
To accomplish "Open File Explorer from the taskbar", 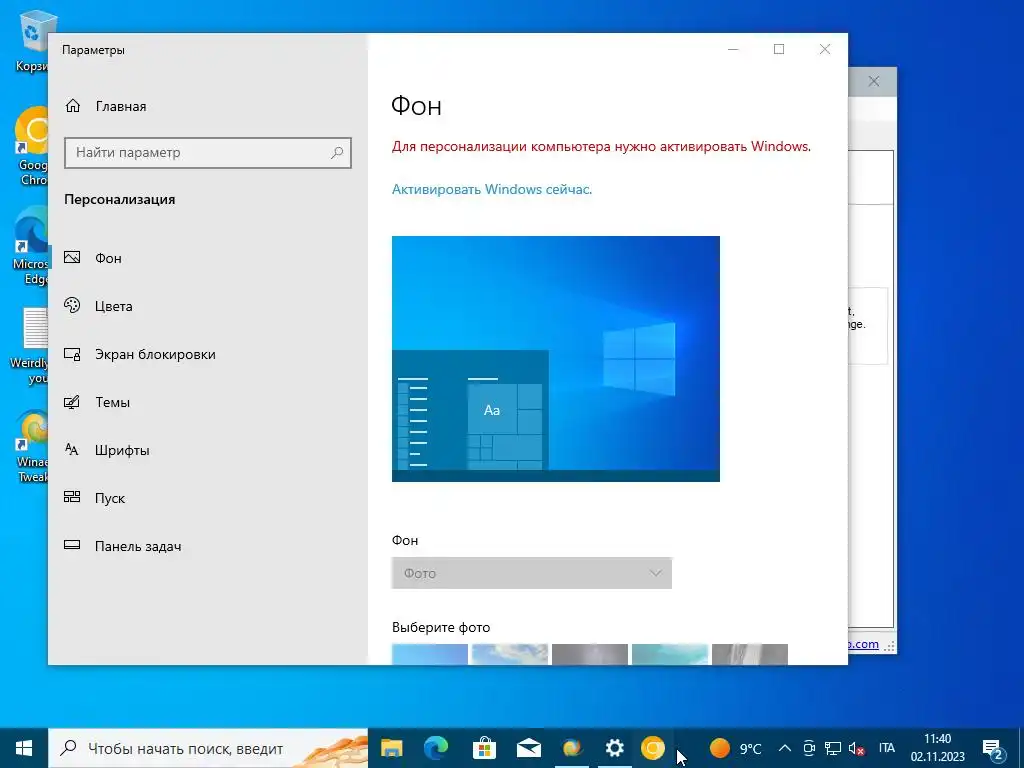I will 391,748.
